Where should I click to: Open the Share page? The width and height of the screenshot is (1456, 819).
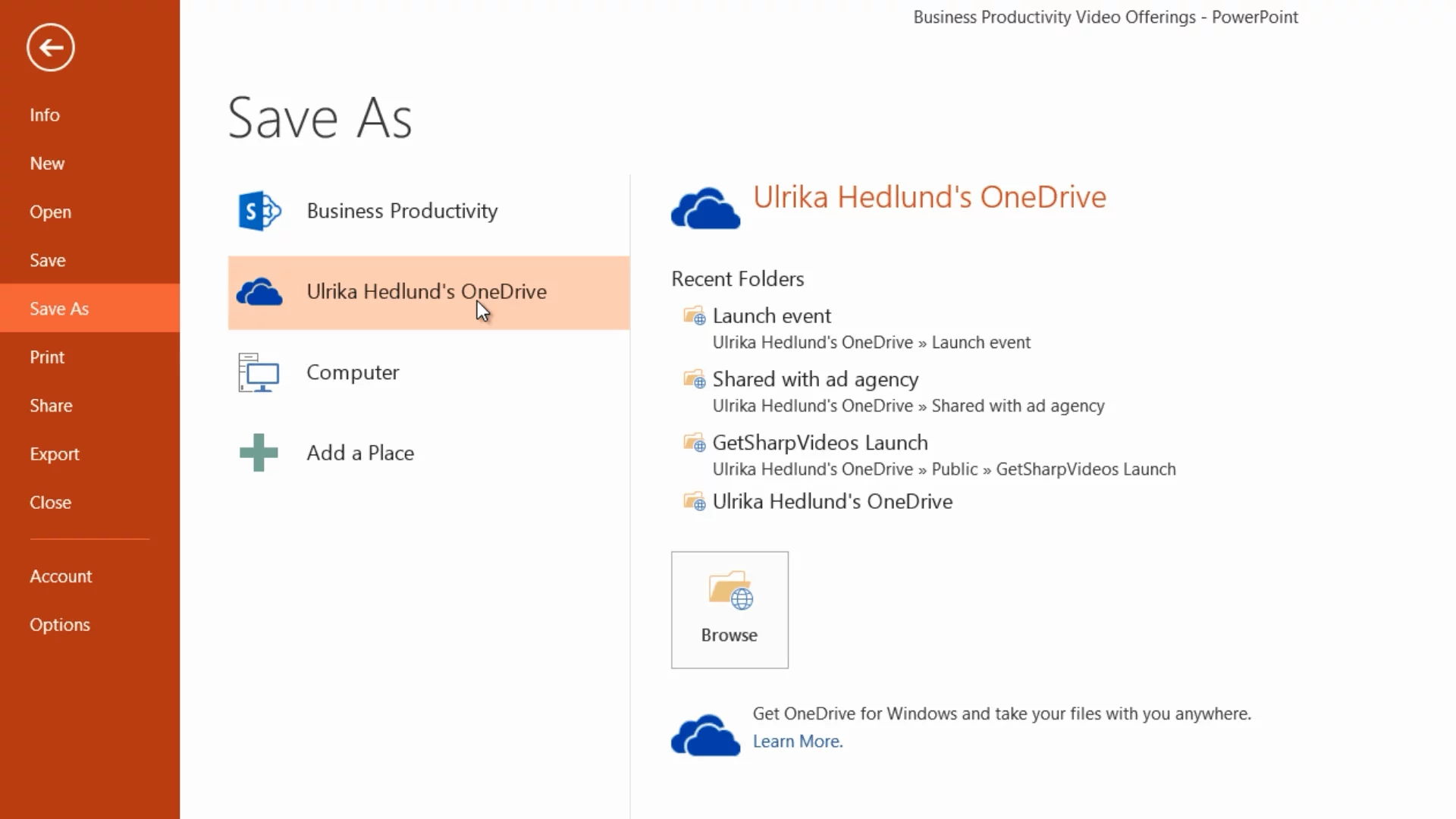coord(51,406)
